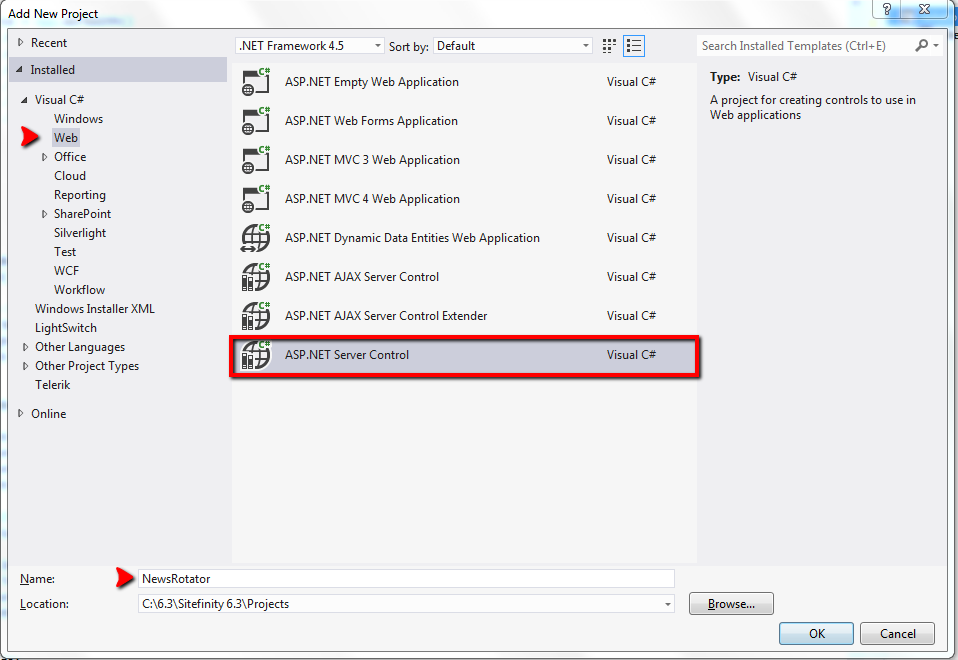This screenshot has width=958, height=660.
Task: Expand the Other Project Types node
Action: [x=25, y=366]
